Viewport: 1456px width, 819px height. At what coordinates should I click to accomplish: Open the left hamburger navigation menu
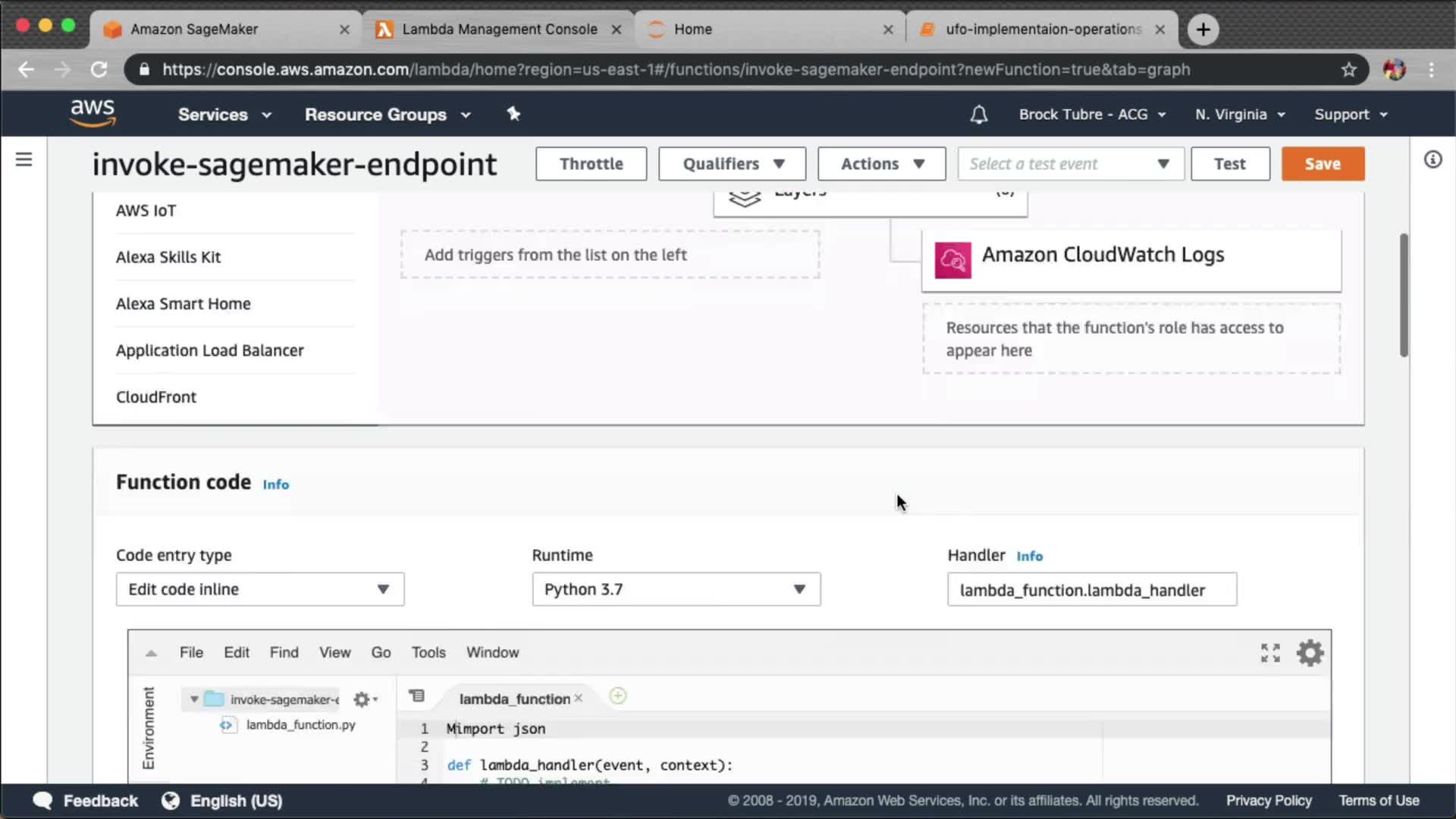24,159
